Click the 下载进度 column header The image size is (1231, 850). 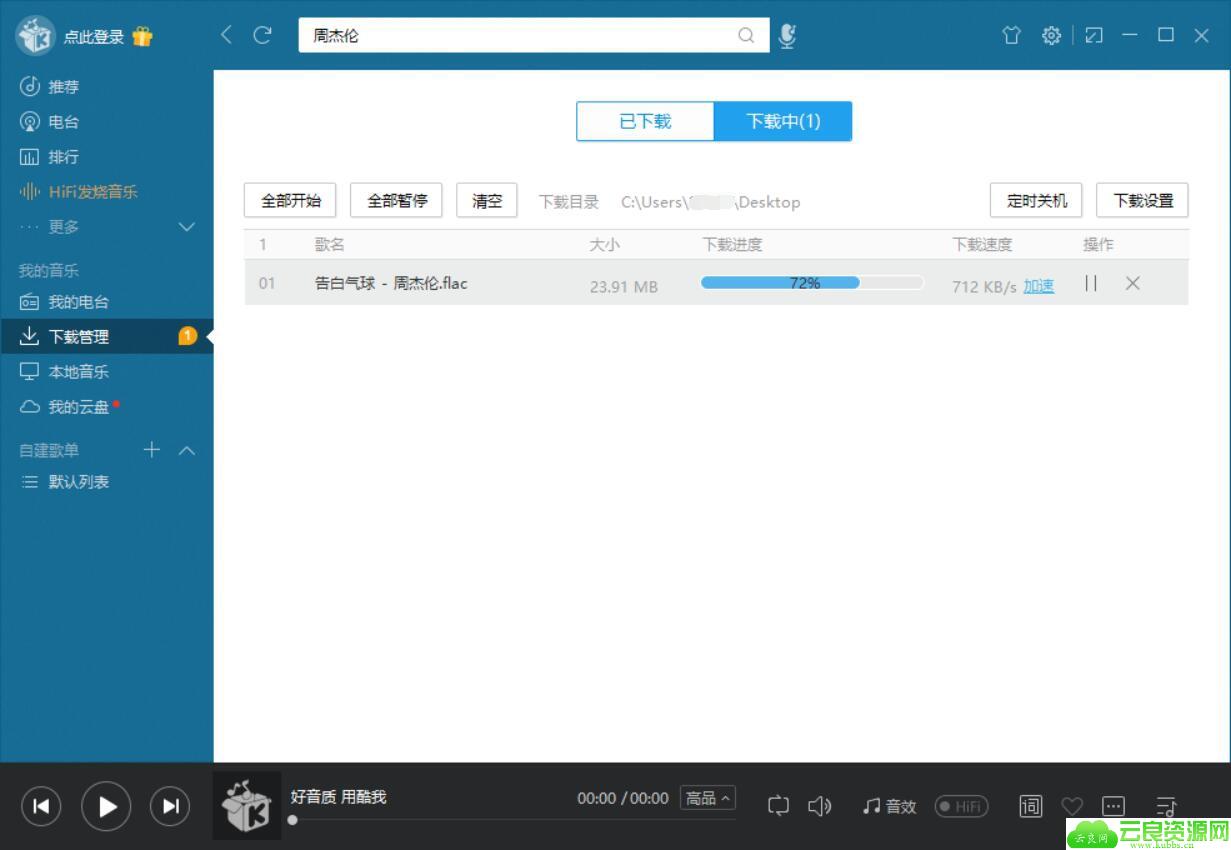[732, 244]
